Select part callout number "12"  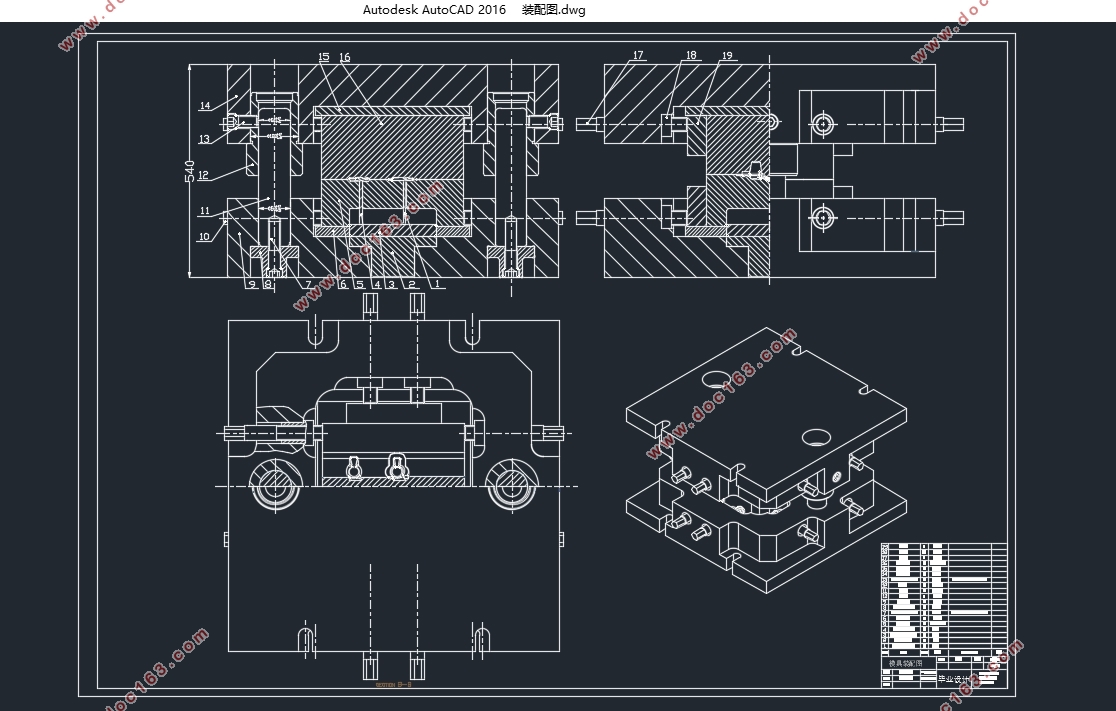pos(203,175)
